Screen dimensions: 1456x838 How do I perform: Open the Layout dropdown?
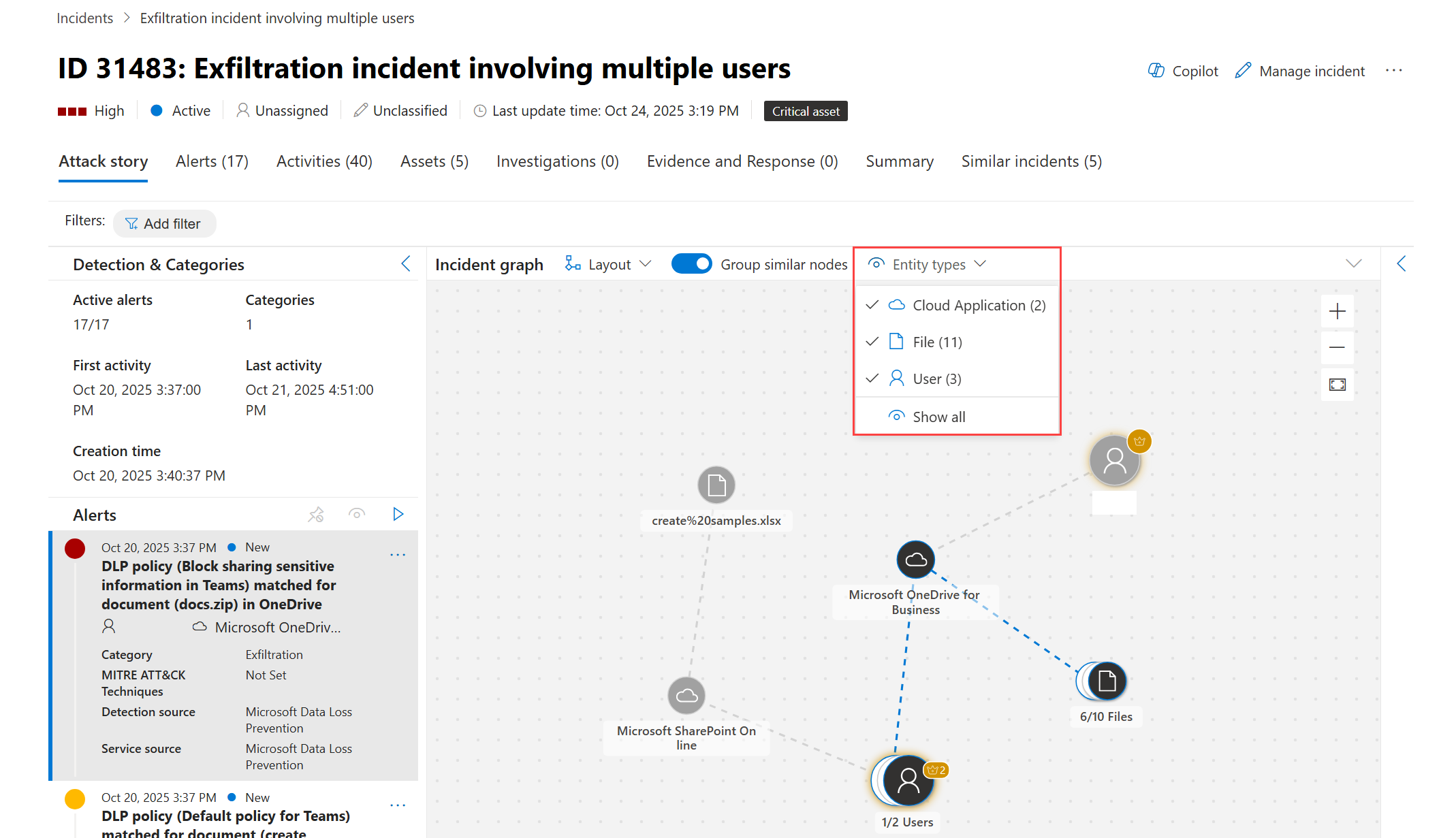click(608, 264)
